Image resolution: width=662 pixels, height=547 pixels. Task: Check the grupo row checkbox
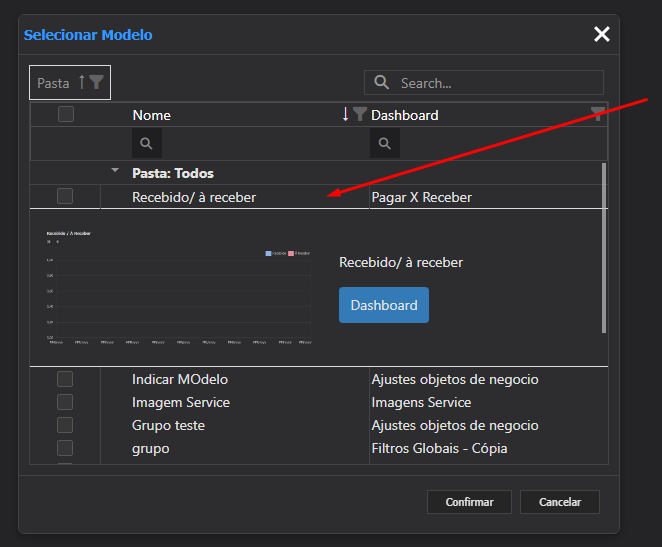point(65,448)
